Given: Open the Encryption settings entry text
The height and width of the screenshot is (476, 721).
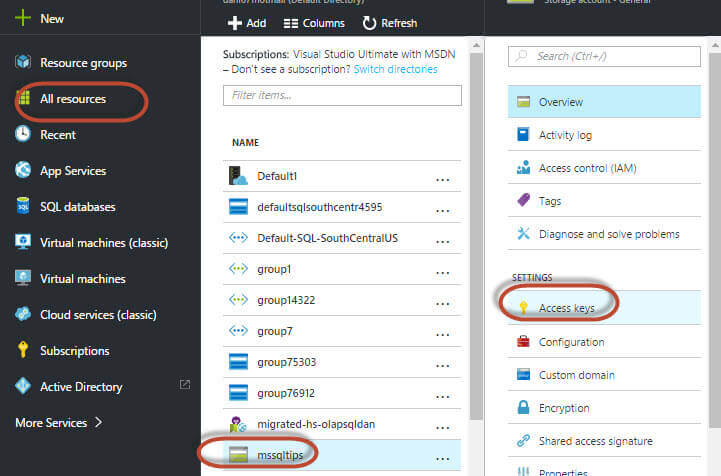Looking at the screenshot, I should click(x=564, y=408).
